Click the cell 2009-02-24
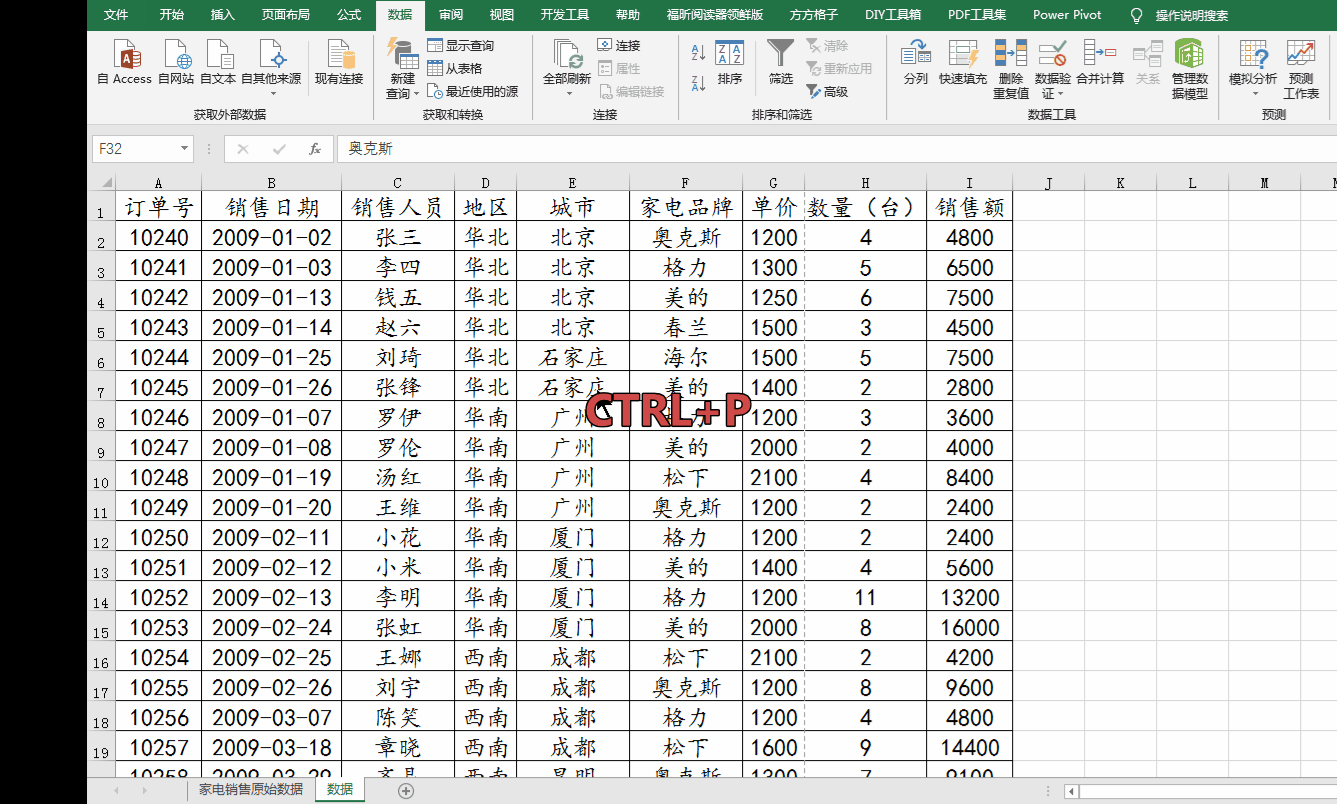The width and height of the screenshot is (1337, 804). pyautogui.click(x=272, y=627)
